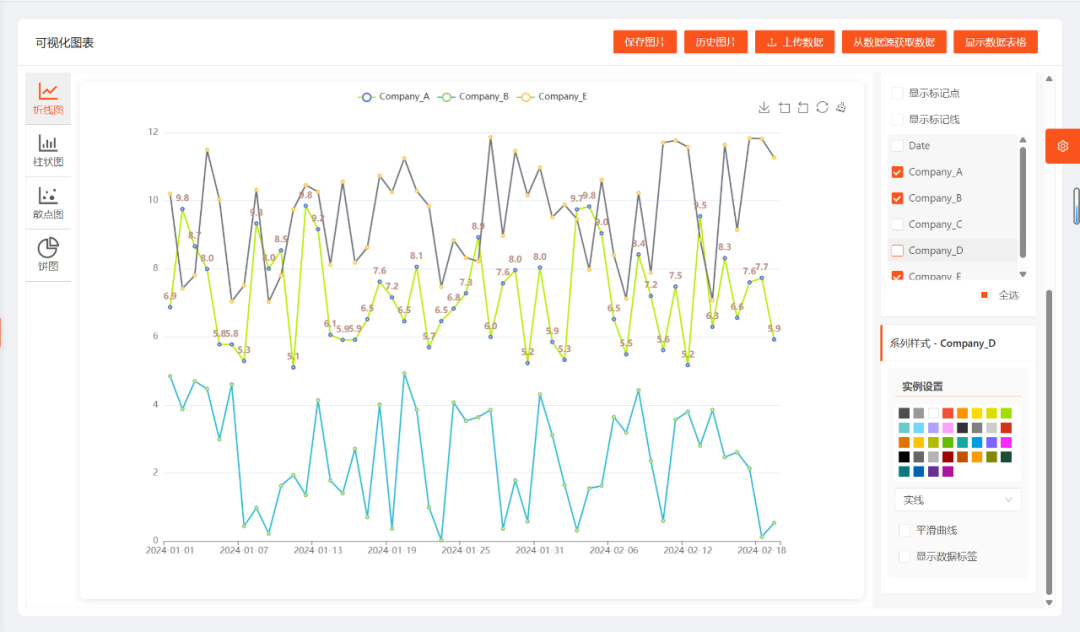Click the 全选 select-all checkbox
The width and height of the screenshot is (1080, 632).
click(984, 295)
